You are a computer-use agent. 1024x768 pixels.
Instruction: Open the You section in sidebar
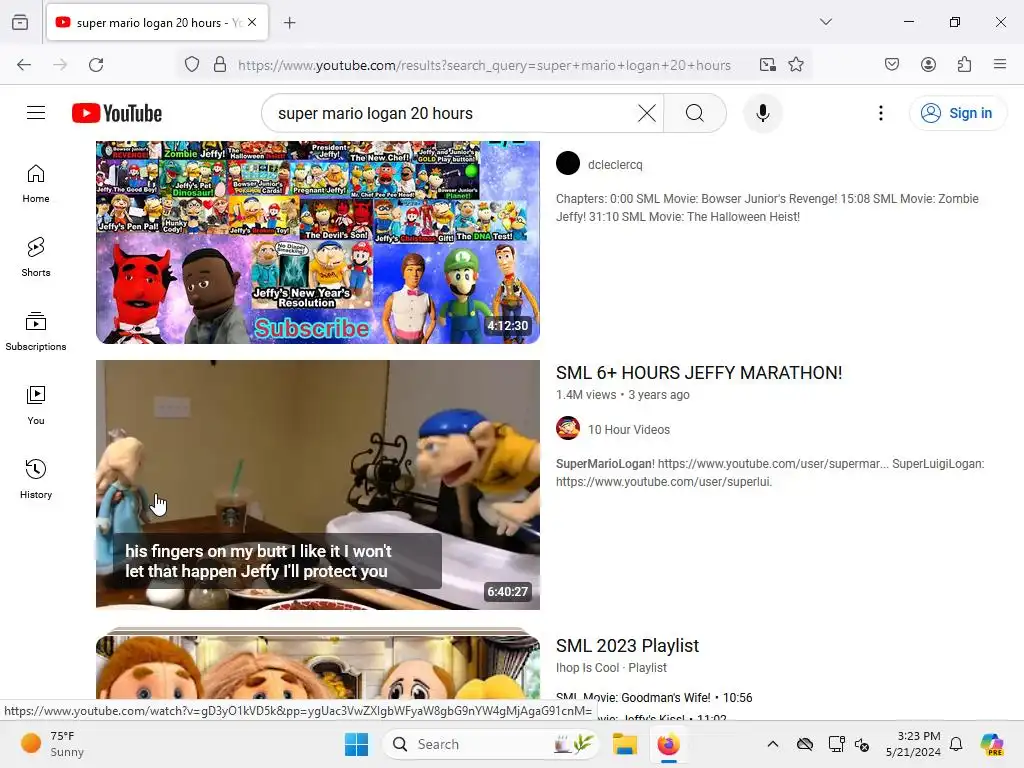[x=36, y=406]
